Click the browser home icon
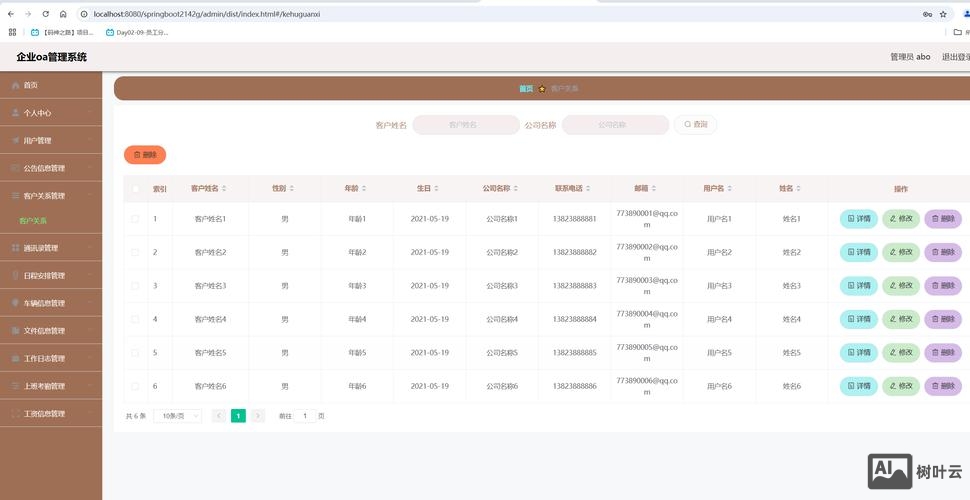This screenshot has width=970, height=500. (63, 14)
